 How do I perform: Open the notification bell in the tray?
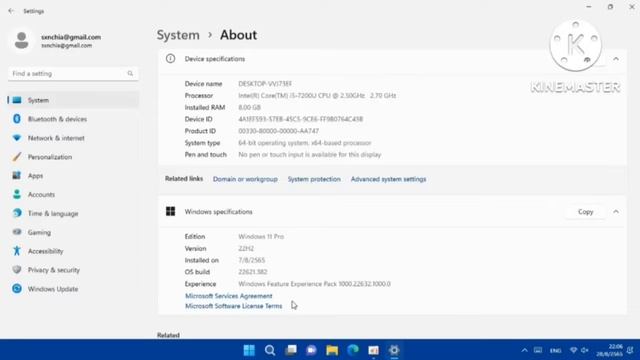pos(630,350)
